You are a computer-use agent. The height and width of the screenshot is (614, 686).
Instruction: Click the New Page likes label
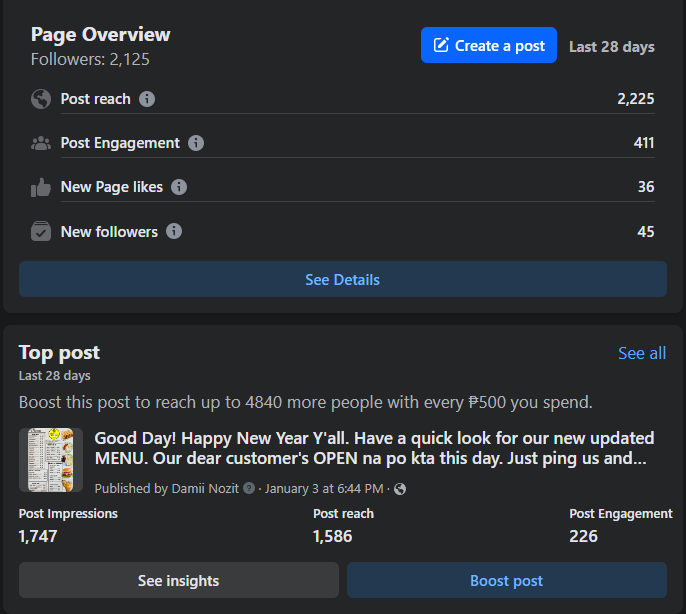112,187
